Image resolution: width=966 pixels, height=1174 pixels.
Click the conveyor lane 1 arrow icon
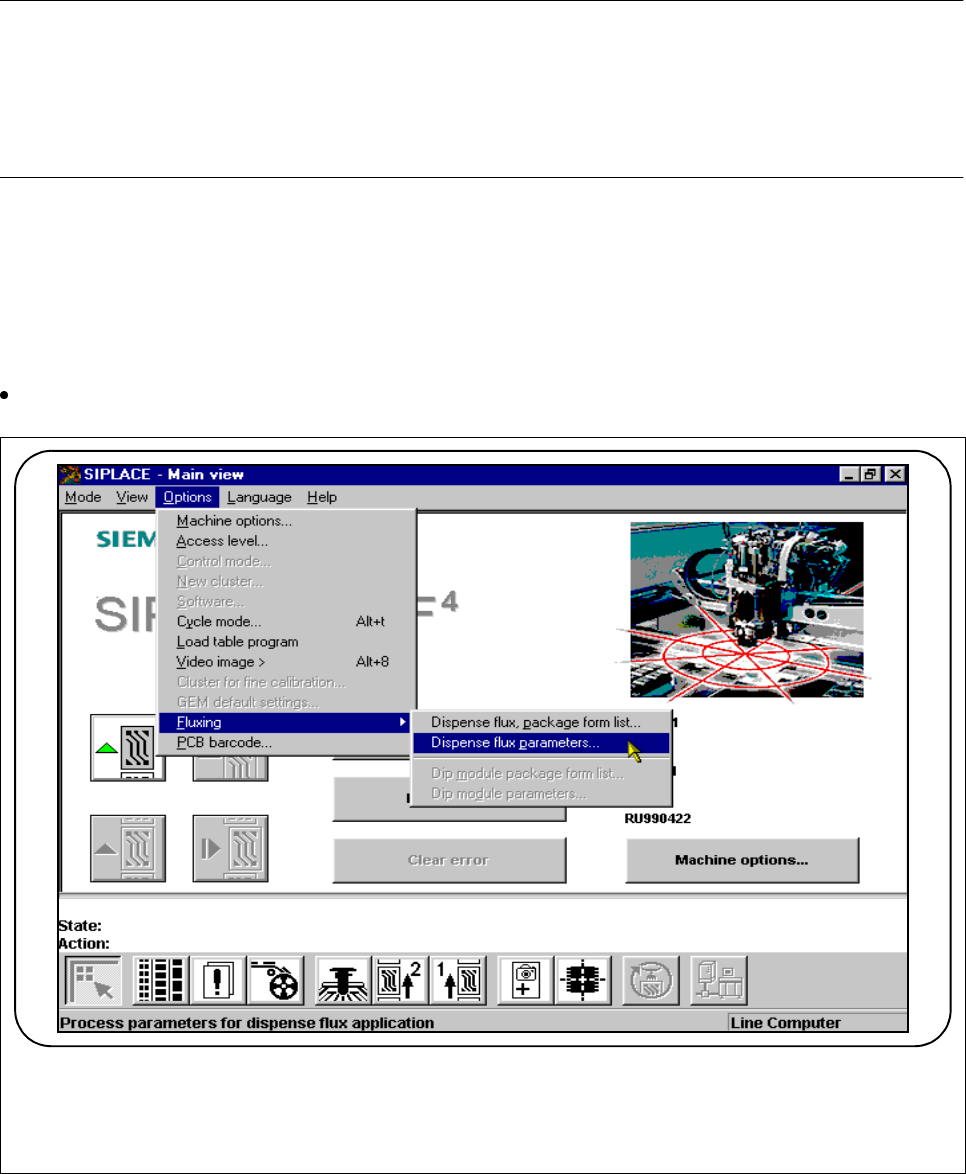point(458,980)
